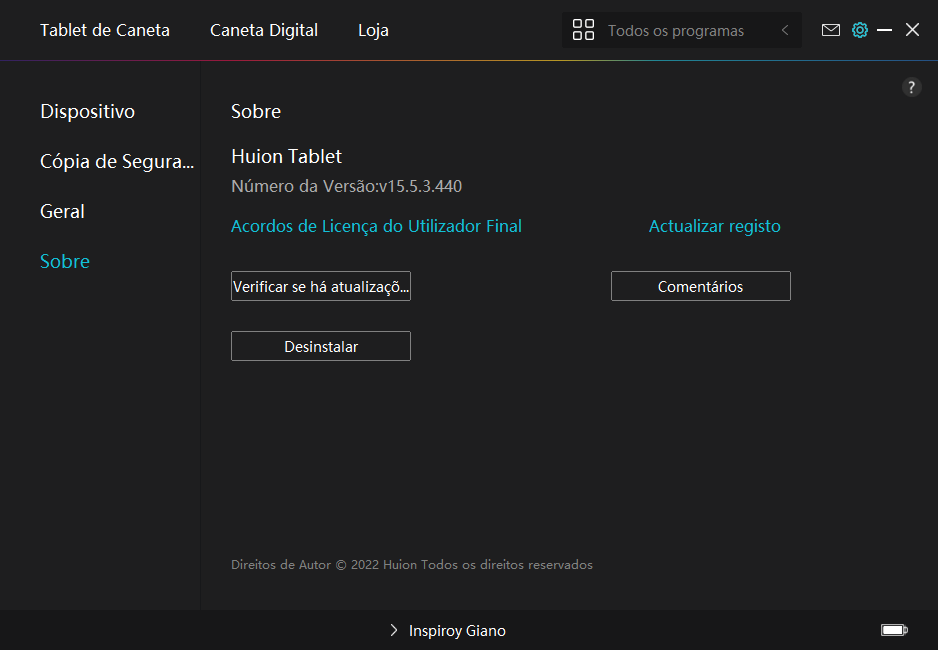
Task: Open the mail messages icon
Action: (x=830, y=30)
